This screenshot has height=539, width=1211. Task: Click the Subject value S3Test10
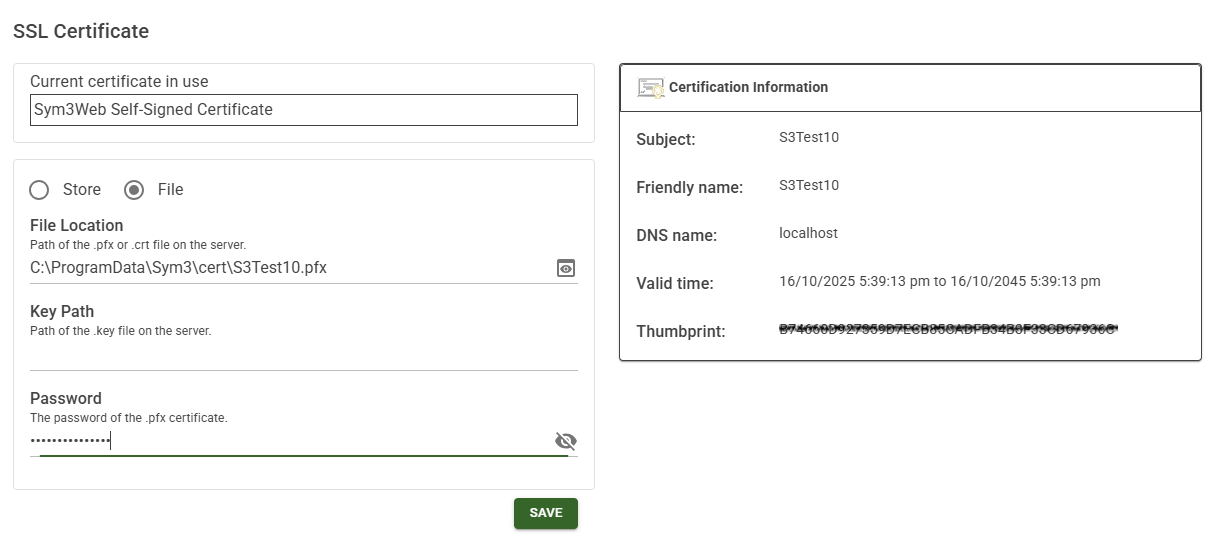809,138
